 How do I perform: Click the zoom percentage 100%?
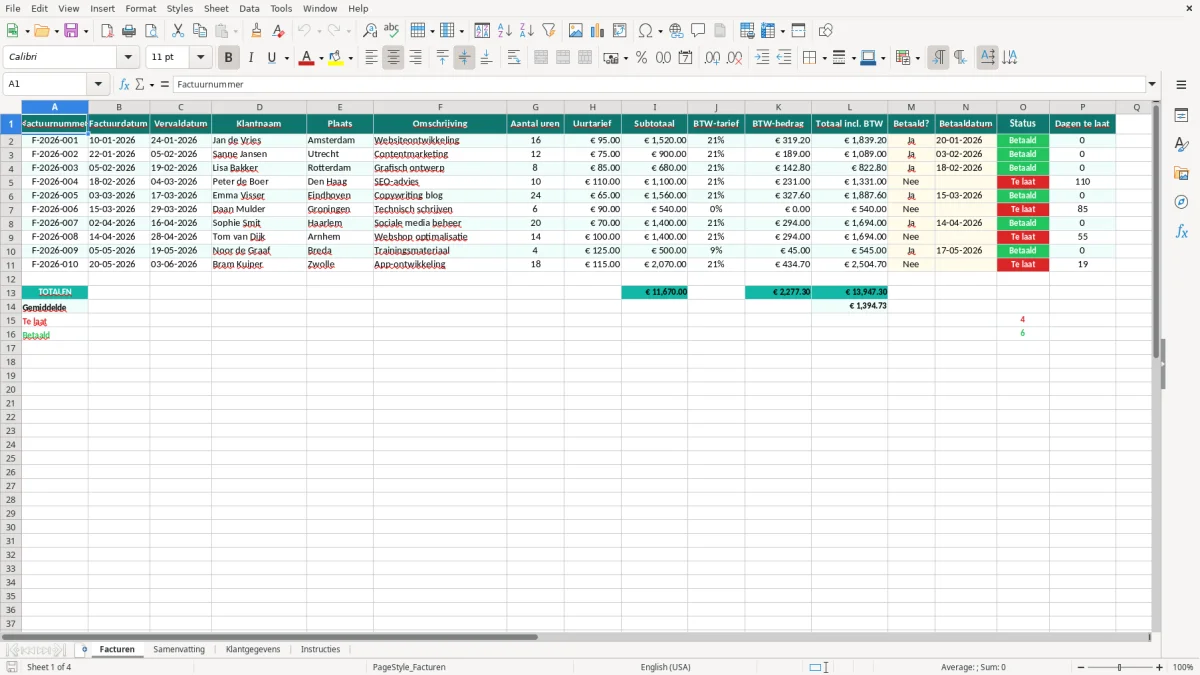point(1183,667)
